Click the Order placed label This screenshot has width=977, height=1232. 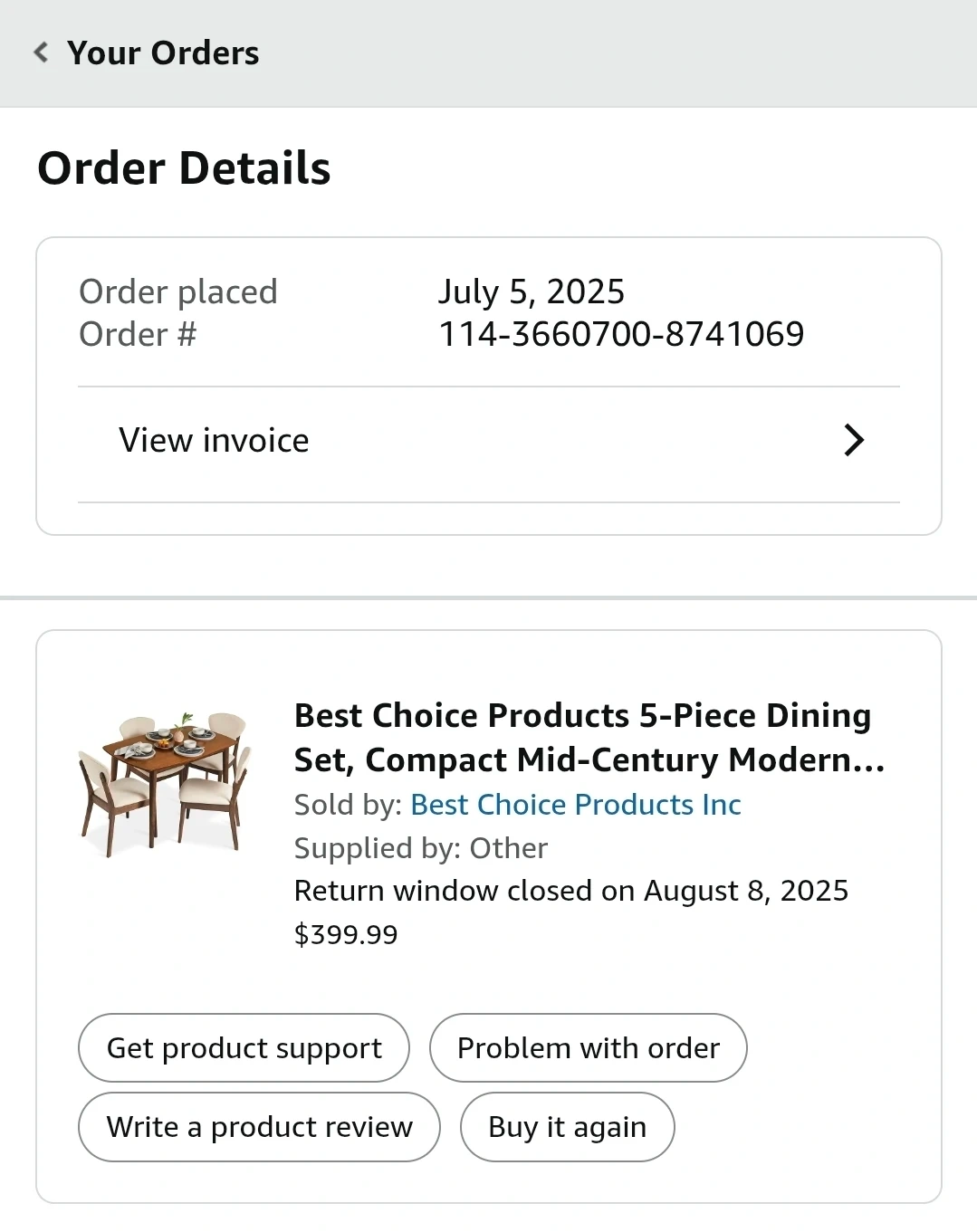tap(178, 291)
